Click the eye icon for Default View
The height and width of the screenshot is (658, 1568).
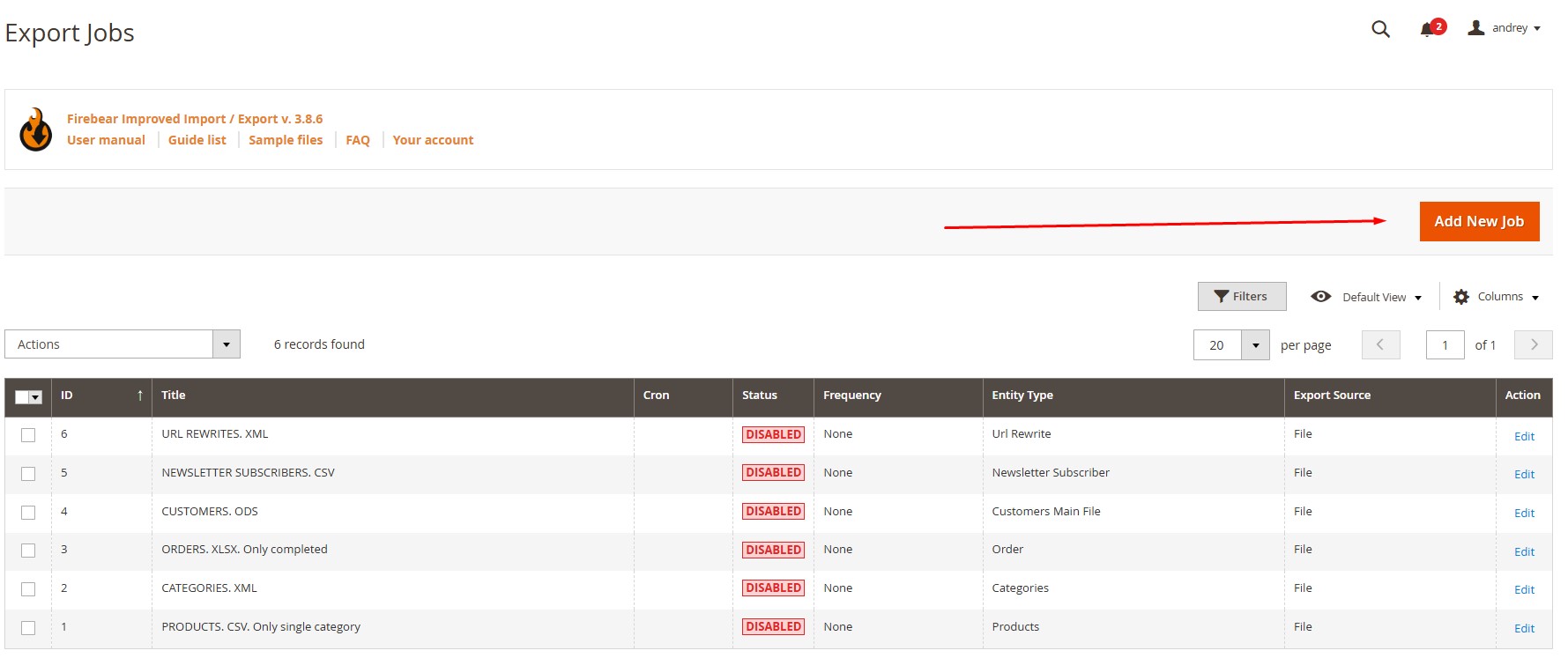[x=1320, y=297]
